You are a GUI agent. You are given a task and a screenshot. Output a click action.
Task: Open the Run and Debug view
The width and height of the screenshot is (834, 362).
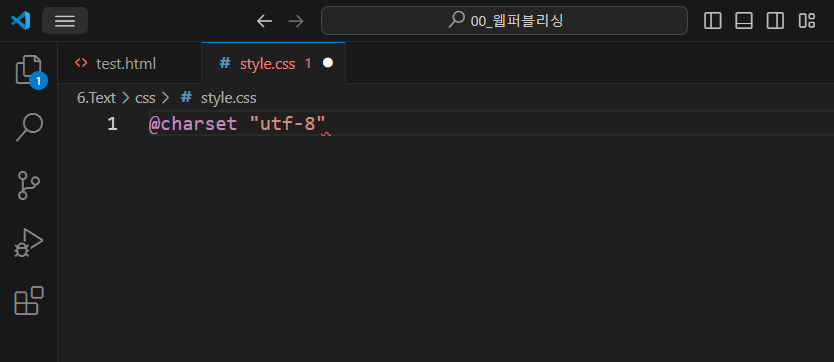coord(29,243)
